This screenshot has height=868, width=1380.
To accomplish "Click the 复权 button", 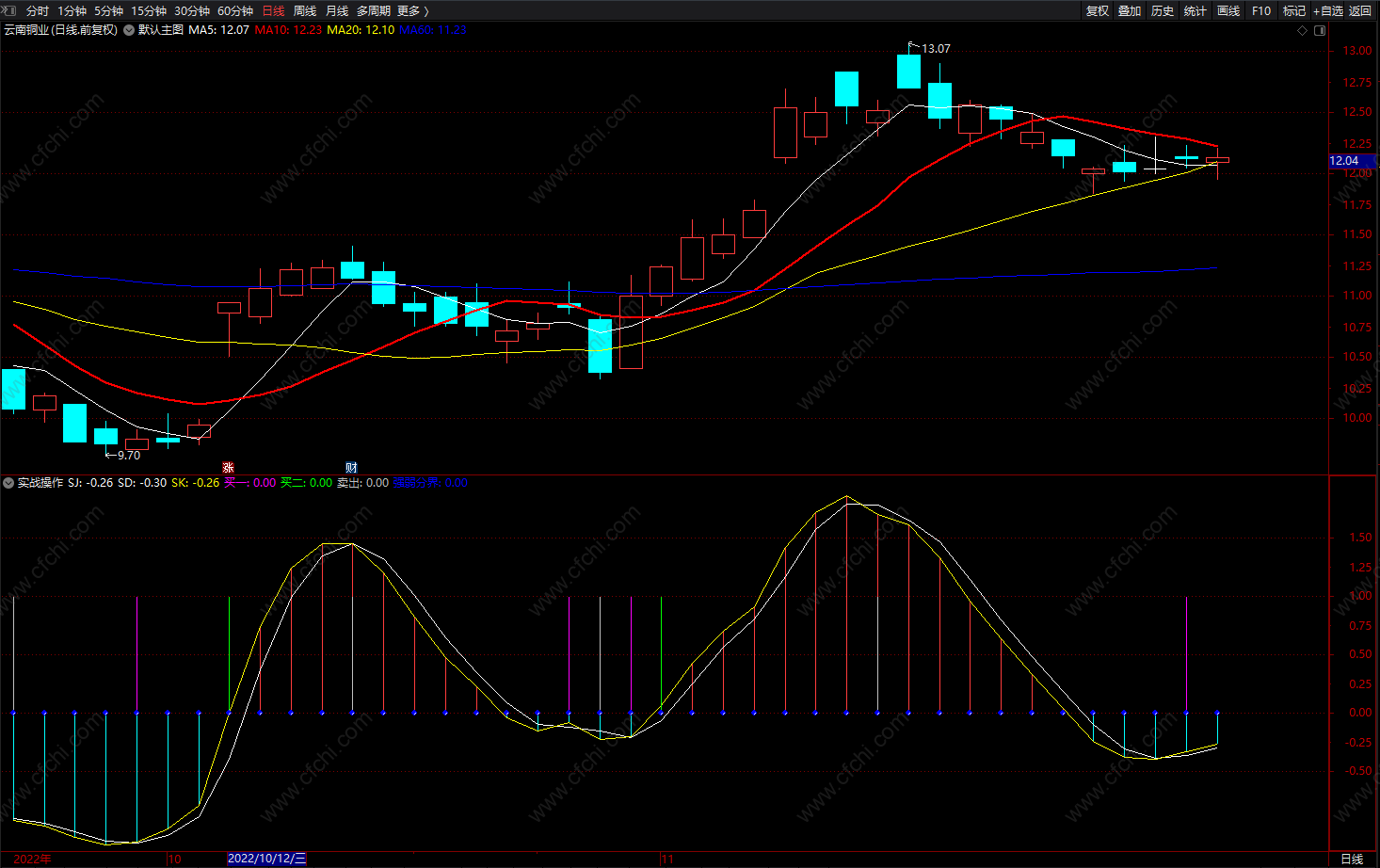I will (1098, 11).
